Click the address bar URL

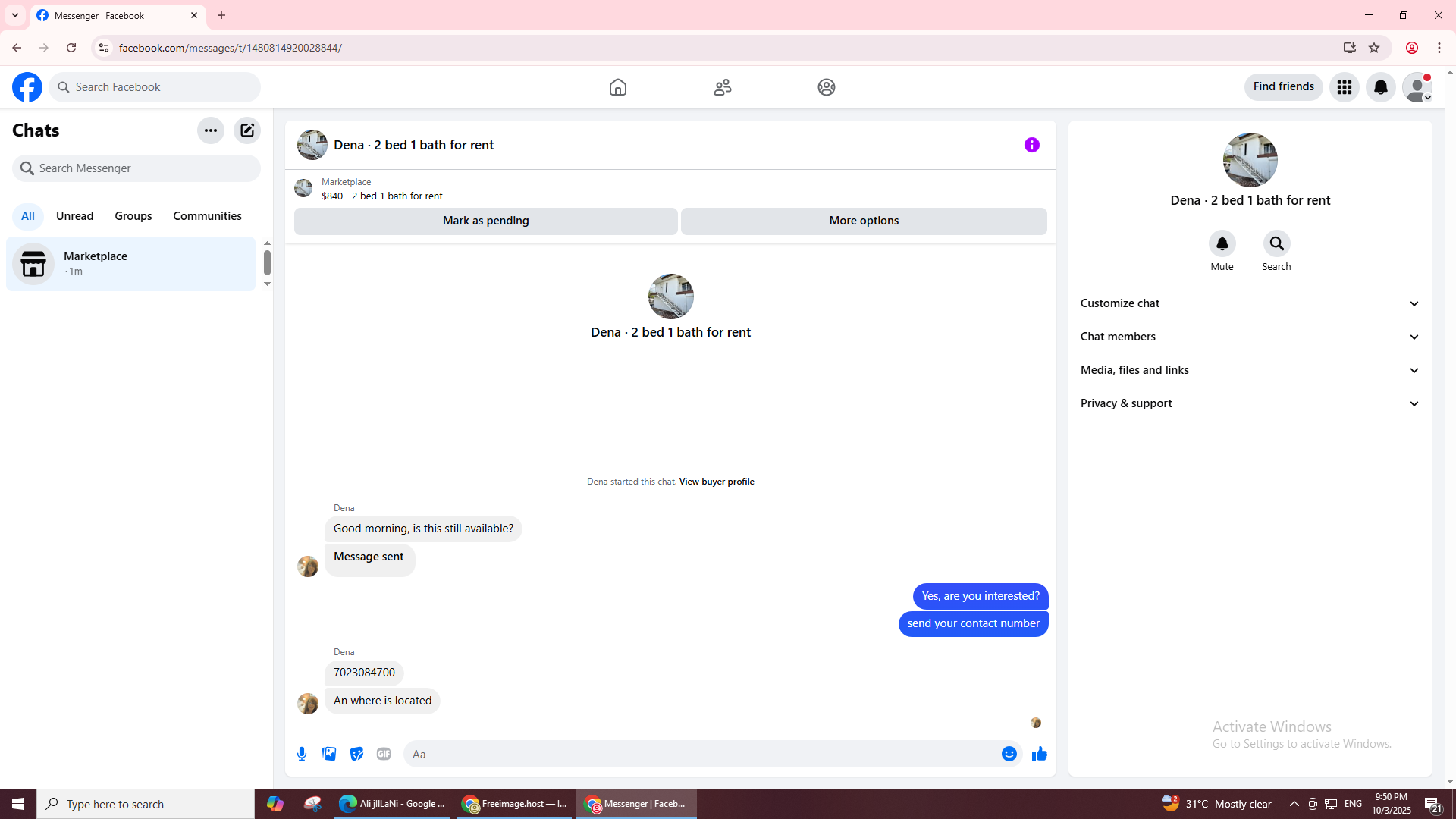pyautogui.click(x=231, y=48)
